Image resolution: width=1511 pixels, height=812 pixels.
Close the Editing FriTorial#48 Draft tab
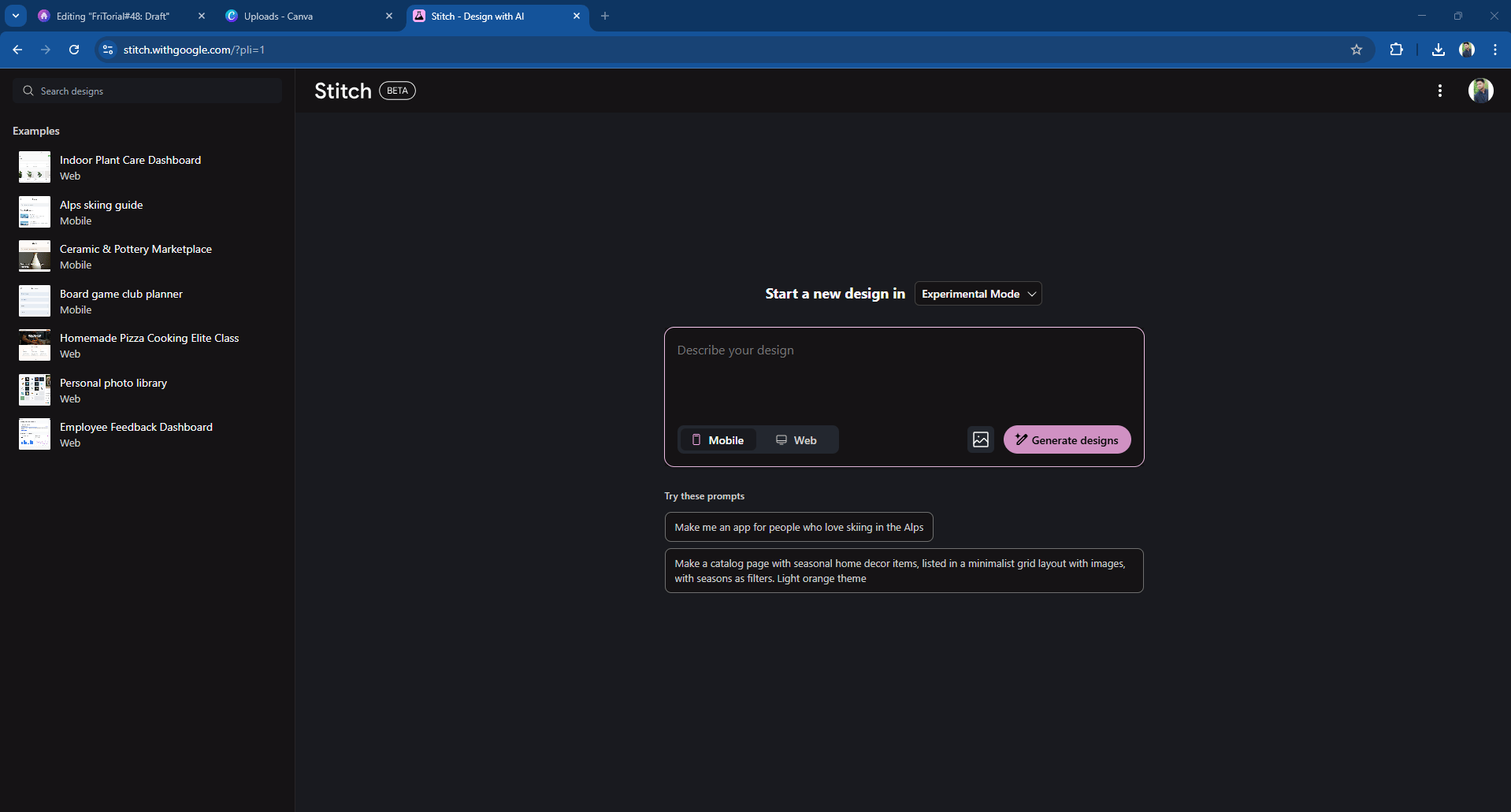pos(202,16)
